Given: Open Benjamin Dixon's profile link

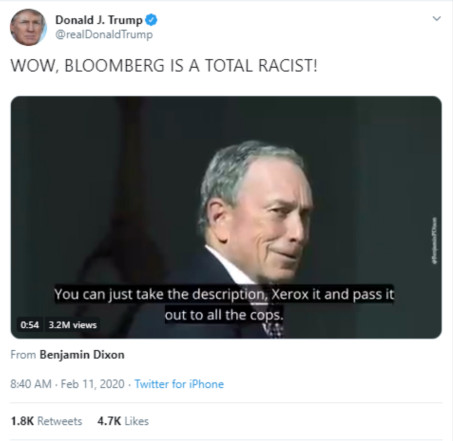Looking at the screenshot, I should coord(82,355).
